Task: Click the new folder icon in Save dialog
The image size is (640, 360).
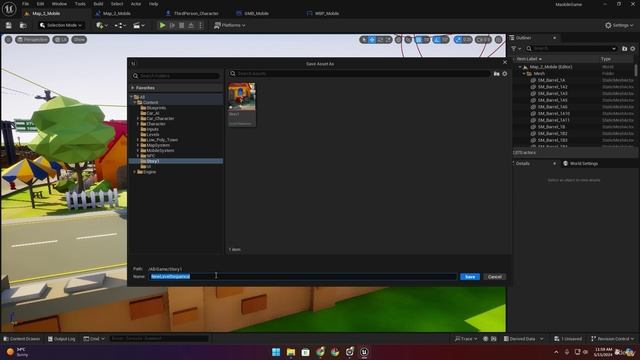Action: click(x=496, y=74)
